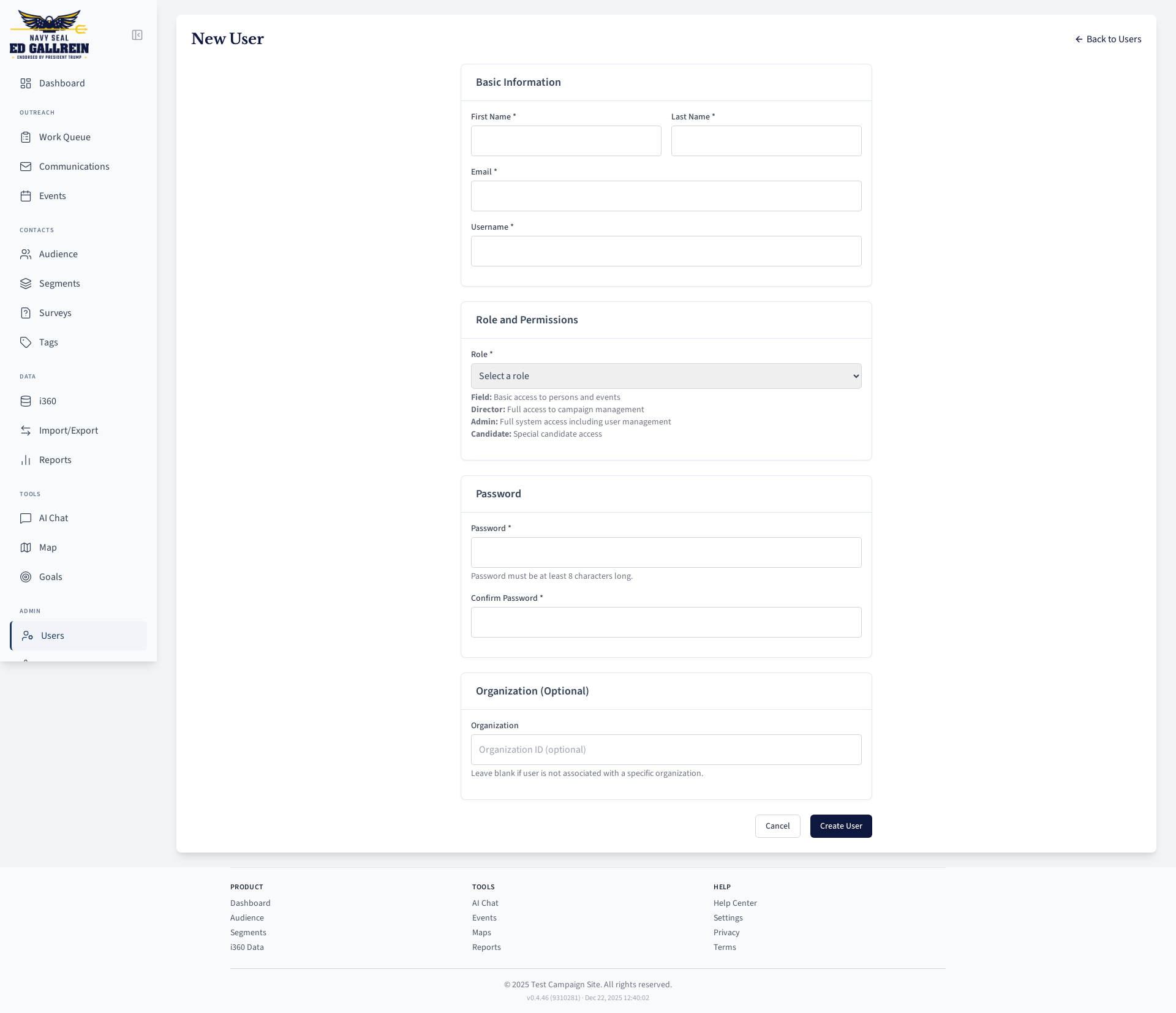Click the i360 database icon
This screenshot has height=1013, width=1176.
click(26, 401)
